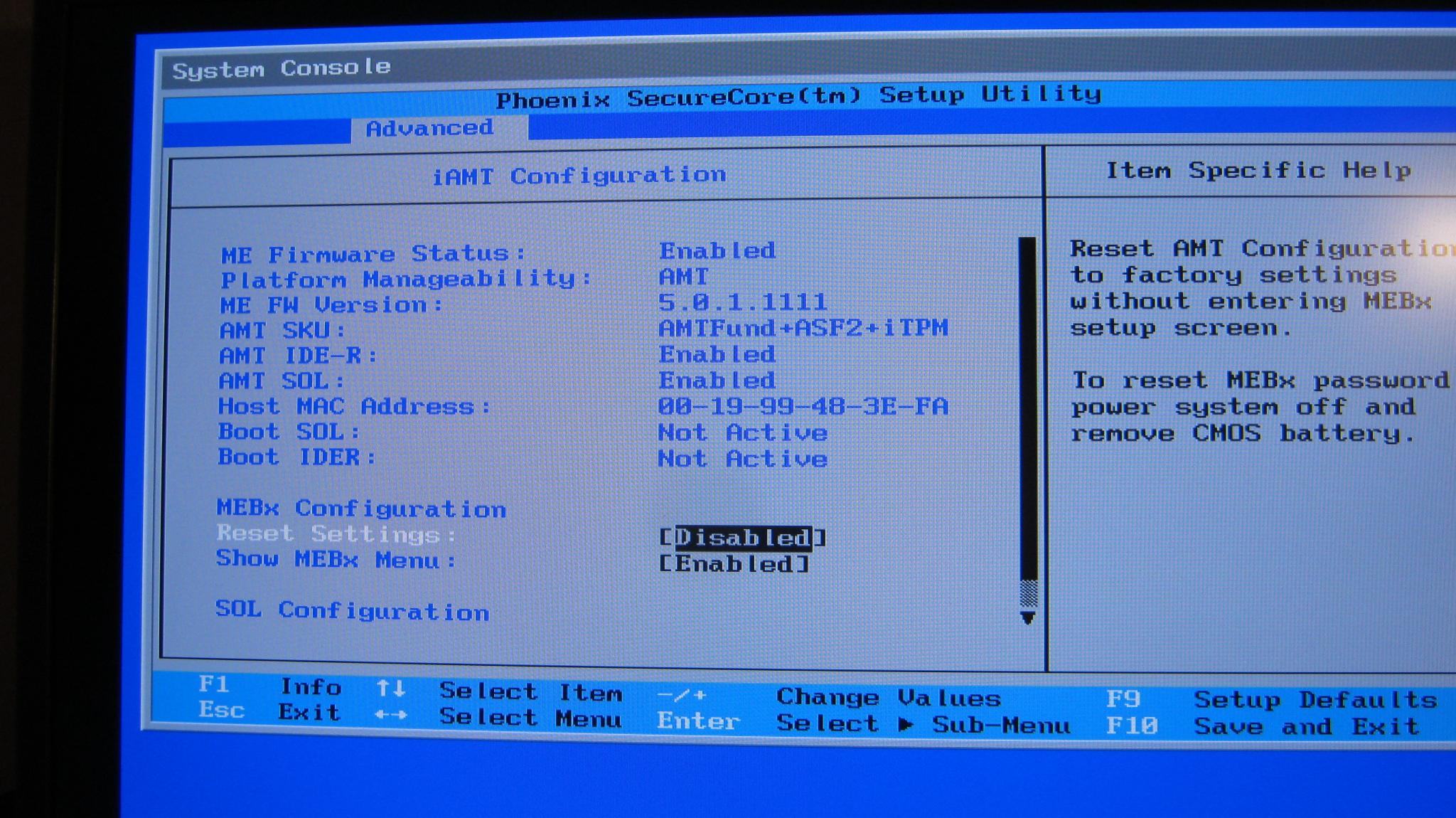Click the Esc Exit key hint
This screenshot has height=818, width=1456.
269,711
